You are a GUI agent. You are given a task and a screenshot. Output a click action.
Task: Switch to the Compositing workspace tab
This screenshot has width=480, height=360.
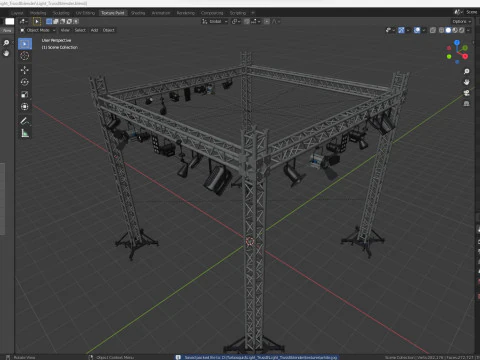click(x=212, y=13)
